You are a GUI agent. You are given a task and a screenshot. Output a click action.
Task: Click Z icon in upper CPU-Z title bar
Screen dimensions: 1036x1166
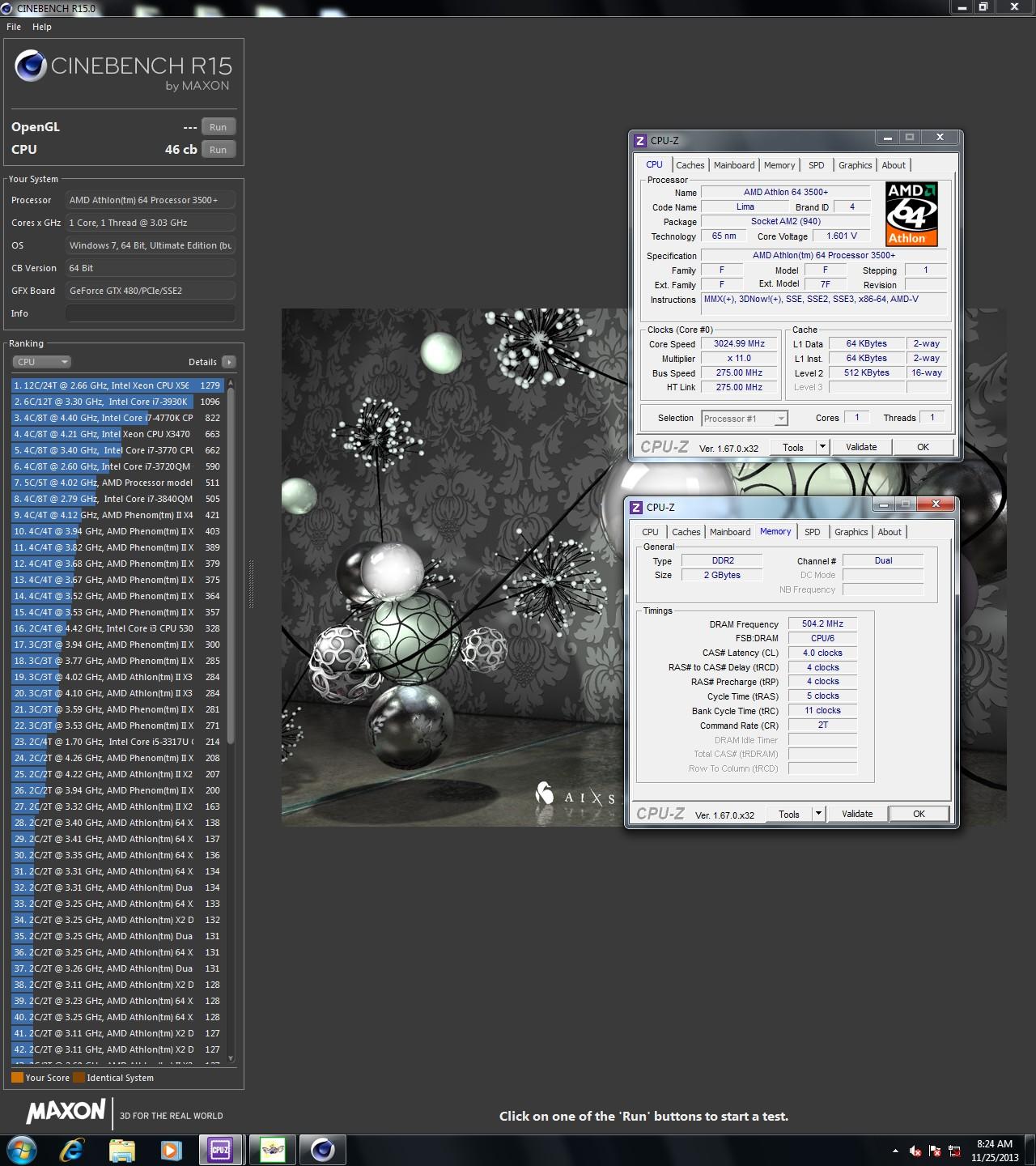[640, 141]
